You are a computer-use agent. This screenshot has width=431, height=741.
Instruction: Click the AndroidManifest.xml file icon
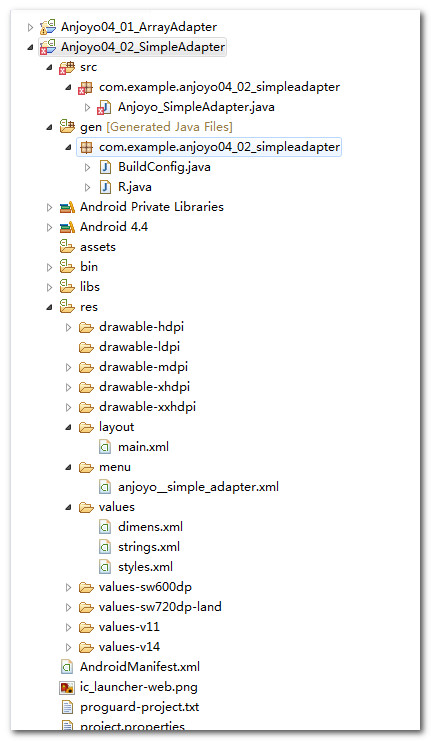point(67,667)
